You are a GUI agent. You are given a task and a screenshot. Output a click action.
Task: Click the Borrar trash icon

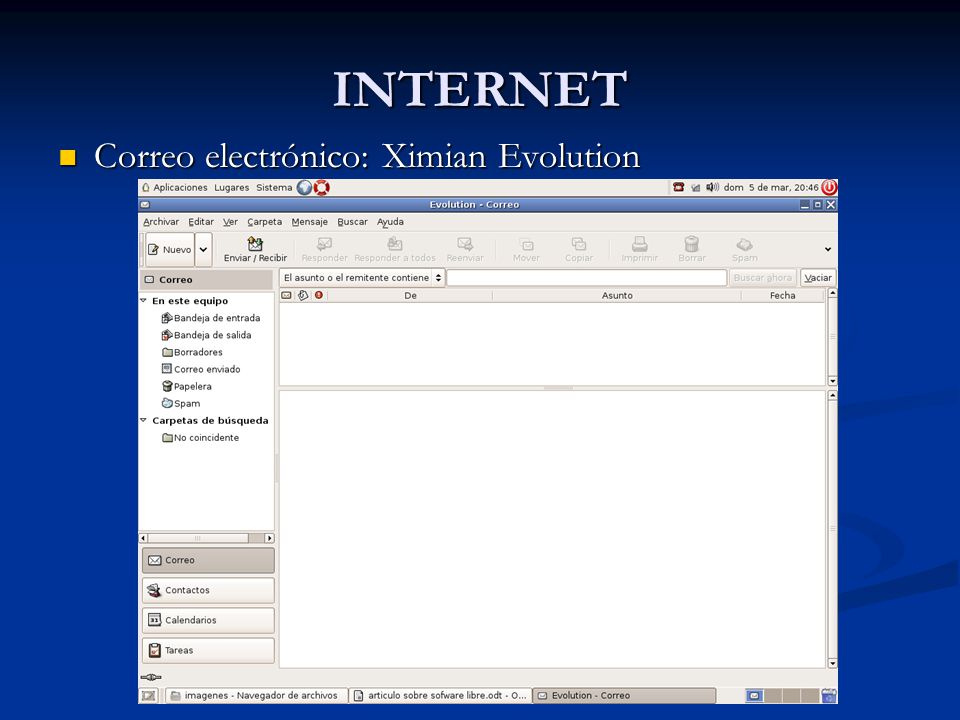(x=692, y=244)
